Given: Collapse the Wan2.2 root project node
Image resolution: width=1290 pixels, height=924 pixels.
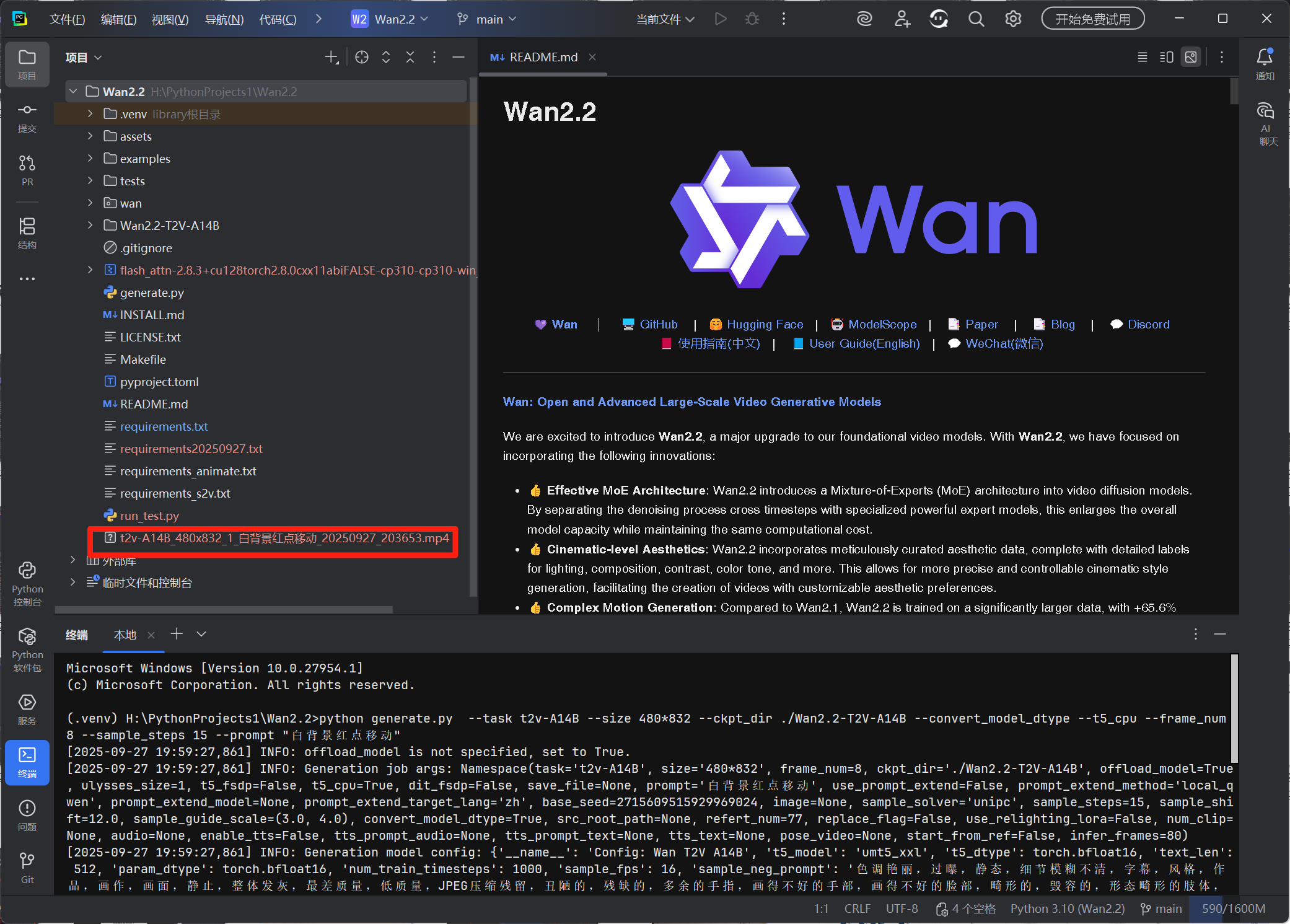Looking at the screenshot, I should pyautogui.click(x=73, y=92).
